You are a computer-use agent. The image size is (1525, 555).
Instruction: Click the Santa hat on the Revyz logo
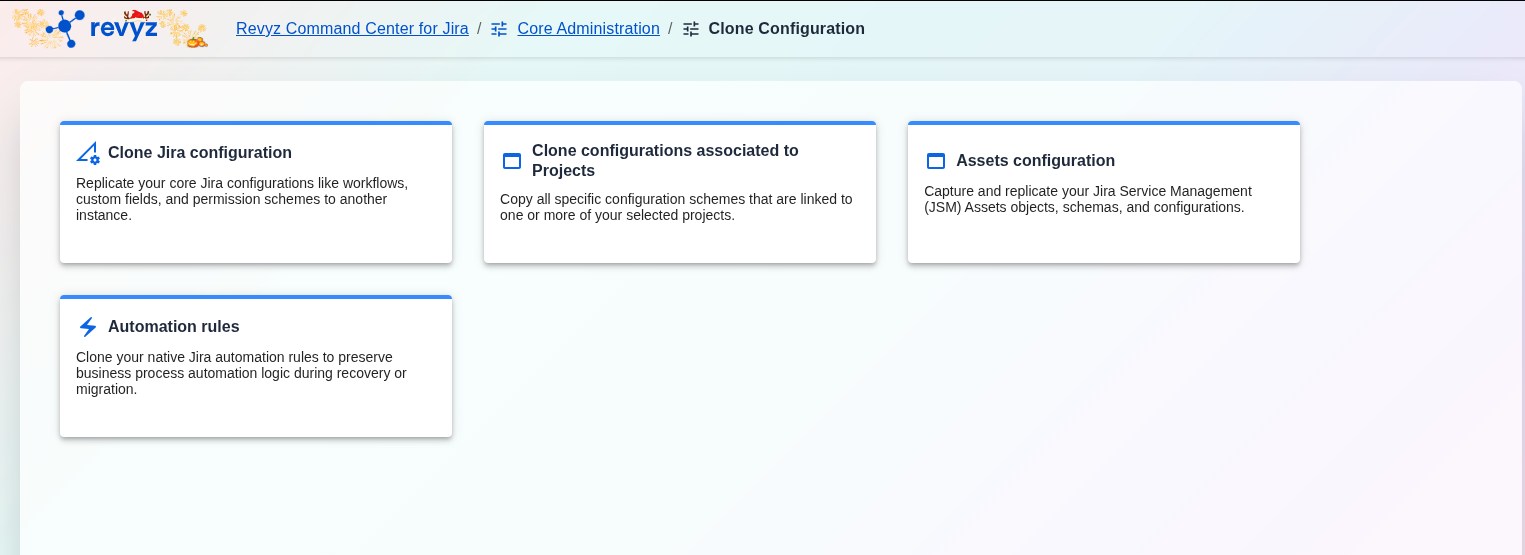click(134, 14)
